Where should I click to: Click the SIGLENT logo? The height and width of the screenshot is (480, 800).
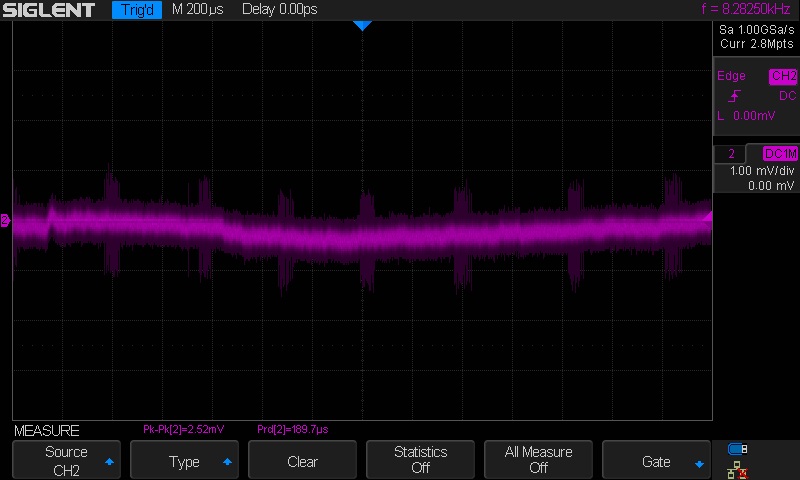click(48, 10)
